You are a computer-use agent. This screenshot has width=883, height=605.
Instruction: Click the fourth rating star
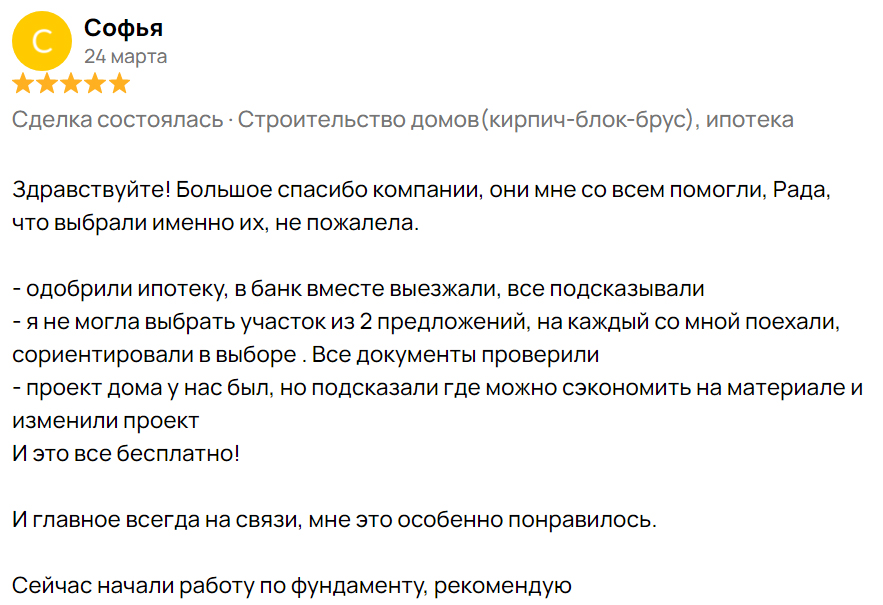[x=95, y=83]
